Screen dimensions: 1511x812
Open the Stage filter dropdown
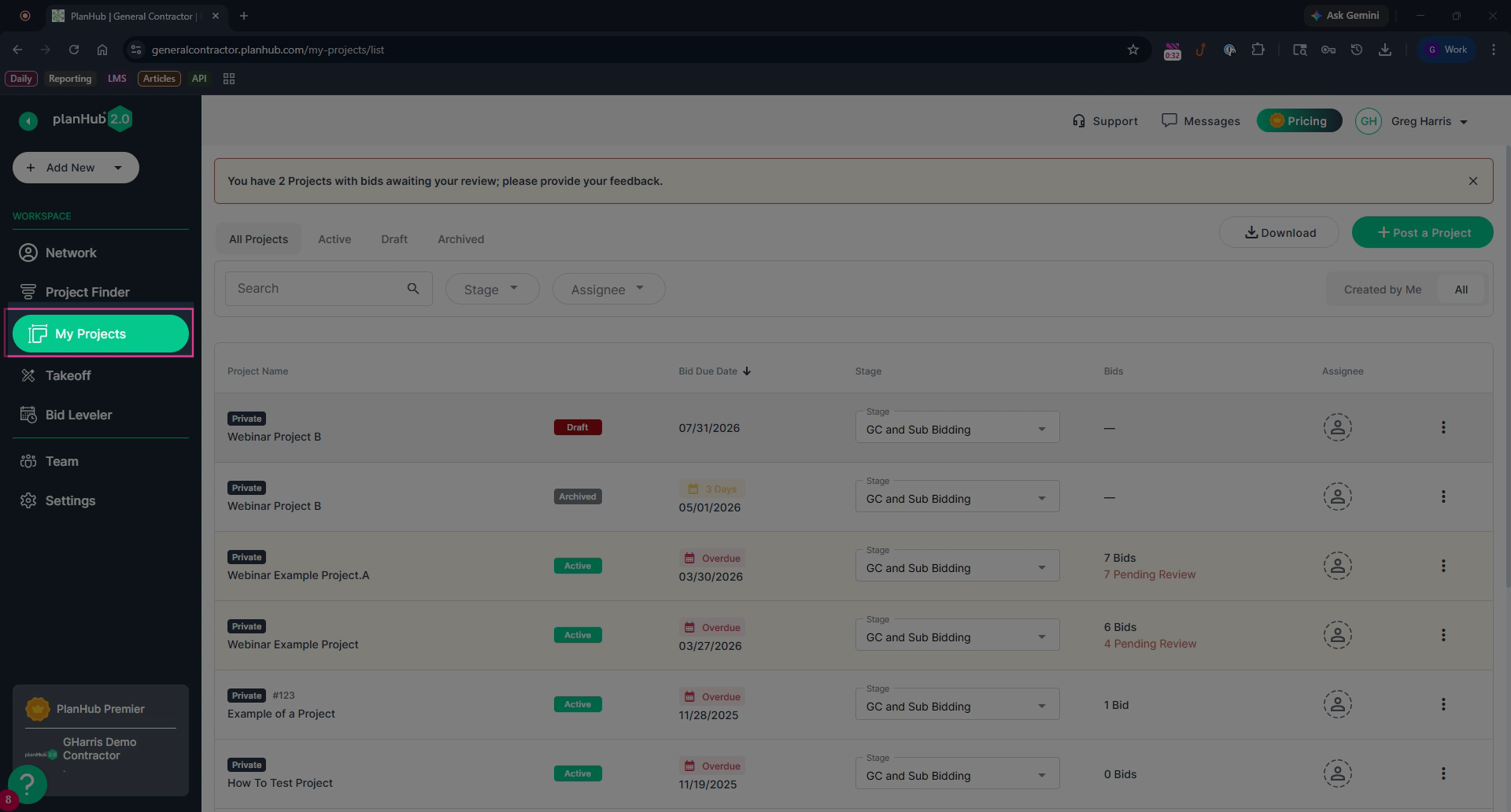(493, 289)
